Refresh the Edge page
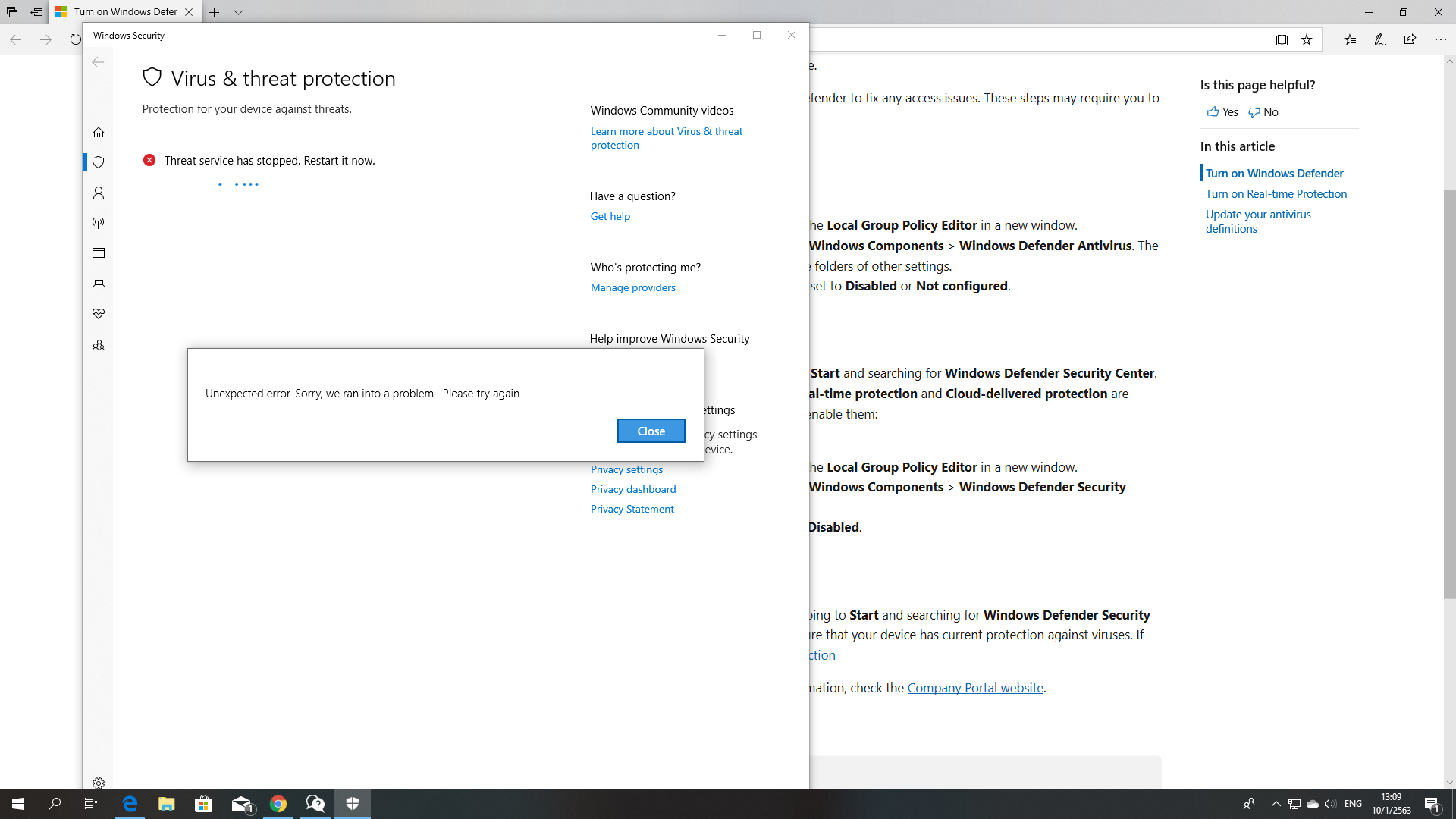This screenshot has height=819, width=1456. 75,39
